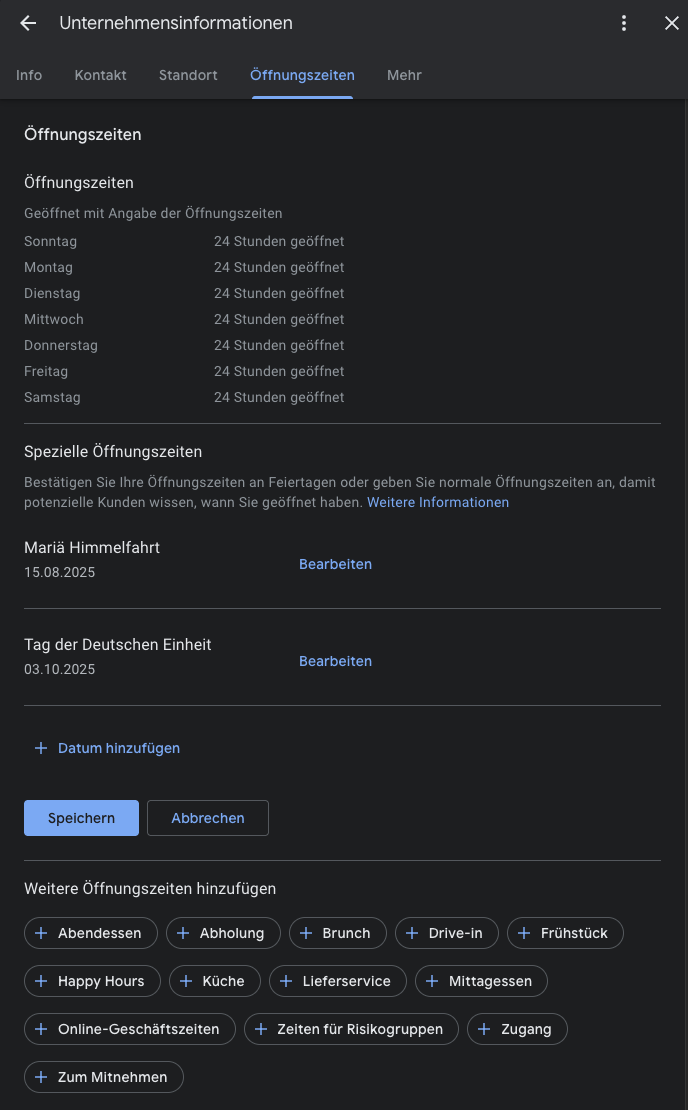Cancel editing with the Abbrechen button
This screenshot has width=688, height=1110.
tap(208, 818)
